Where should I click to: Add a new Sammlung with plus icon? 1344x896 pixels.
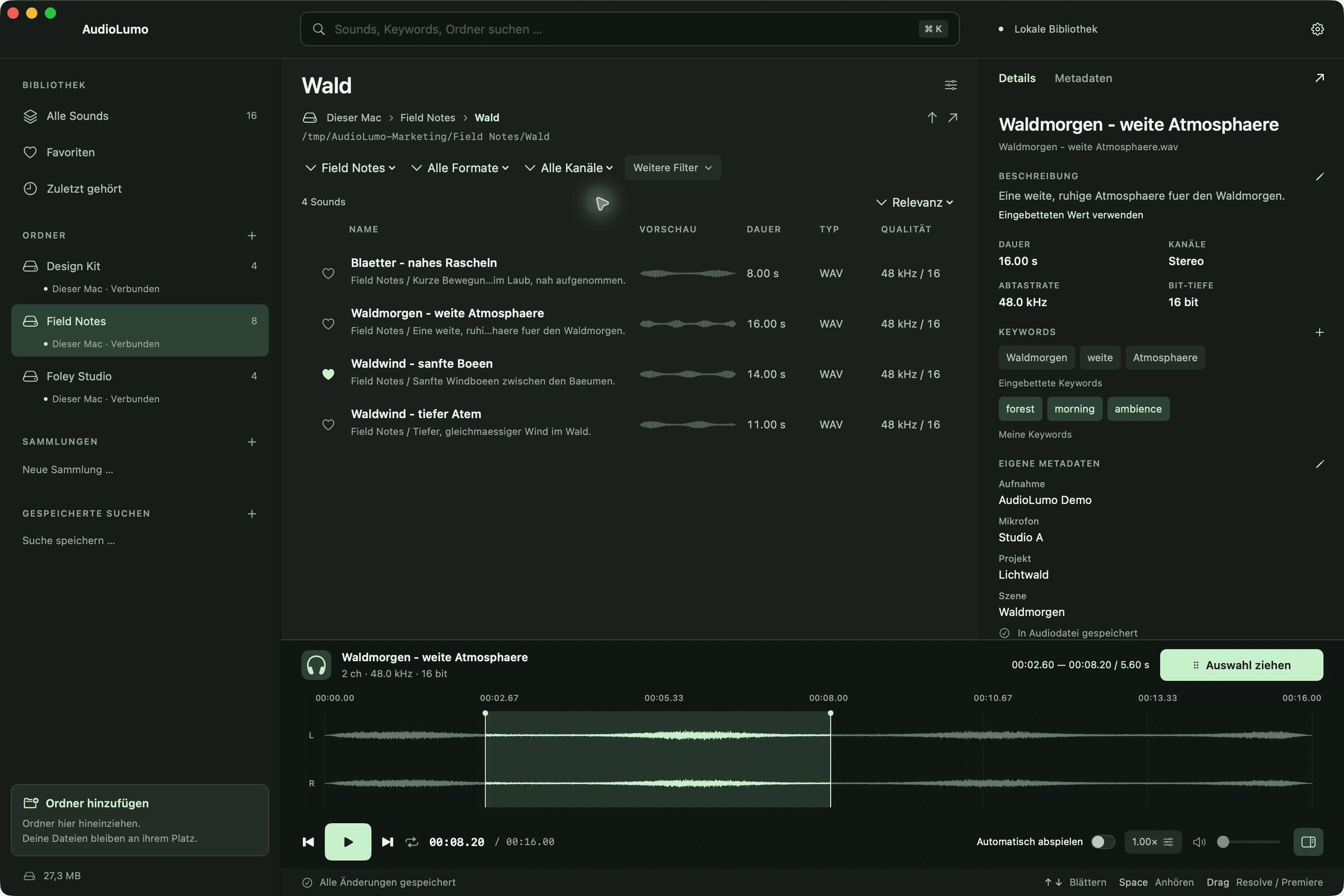252,442
